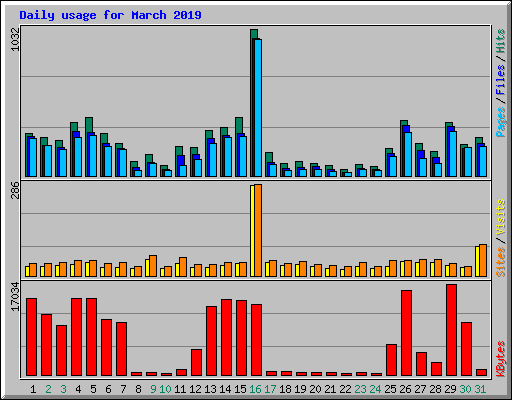The height and width of the screenshot is (400, 512).
Task: Click the Pages / Files / Hits legend
Action: point(501,83)
